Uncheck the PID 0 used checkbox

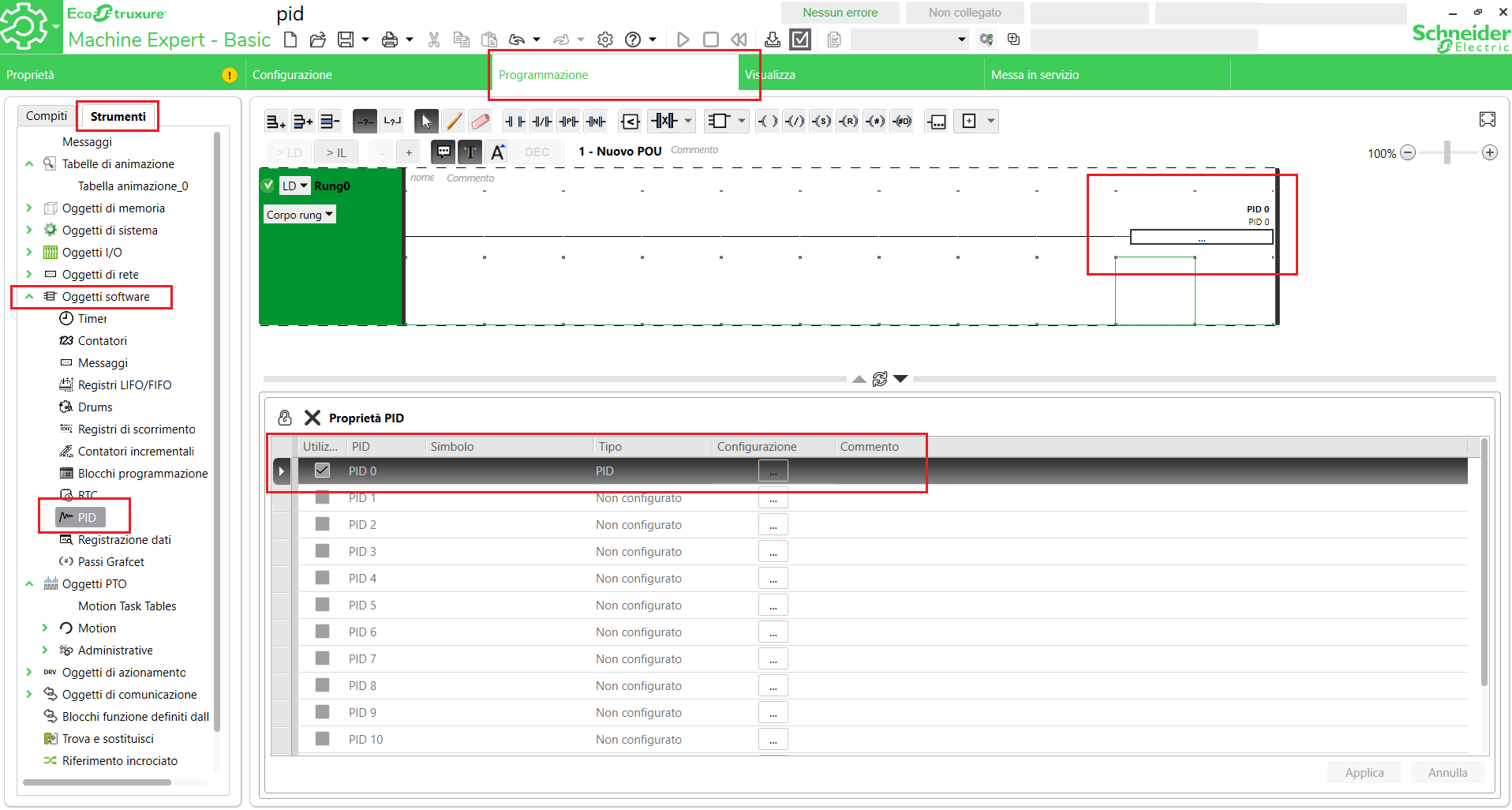point(322,471)
